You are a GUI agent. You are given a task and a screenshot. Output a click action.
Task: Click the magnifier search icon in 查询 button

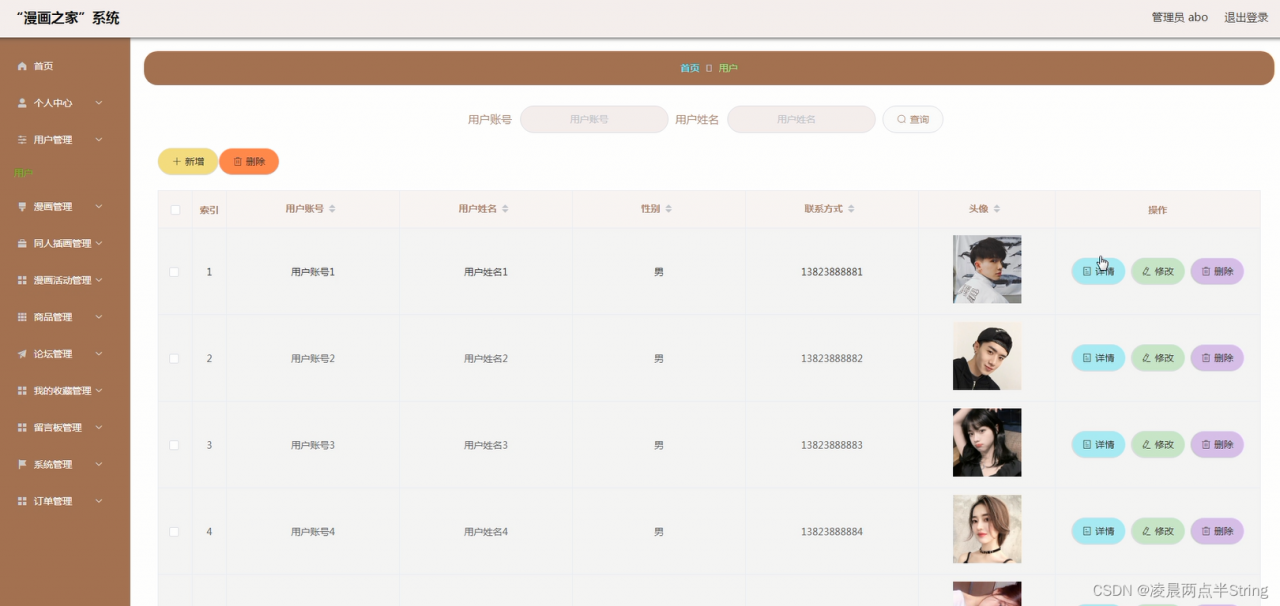(901, 119)
